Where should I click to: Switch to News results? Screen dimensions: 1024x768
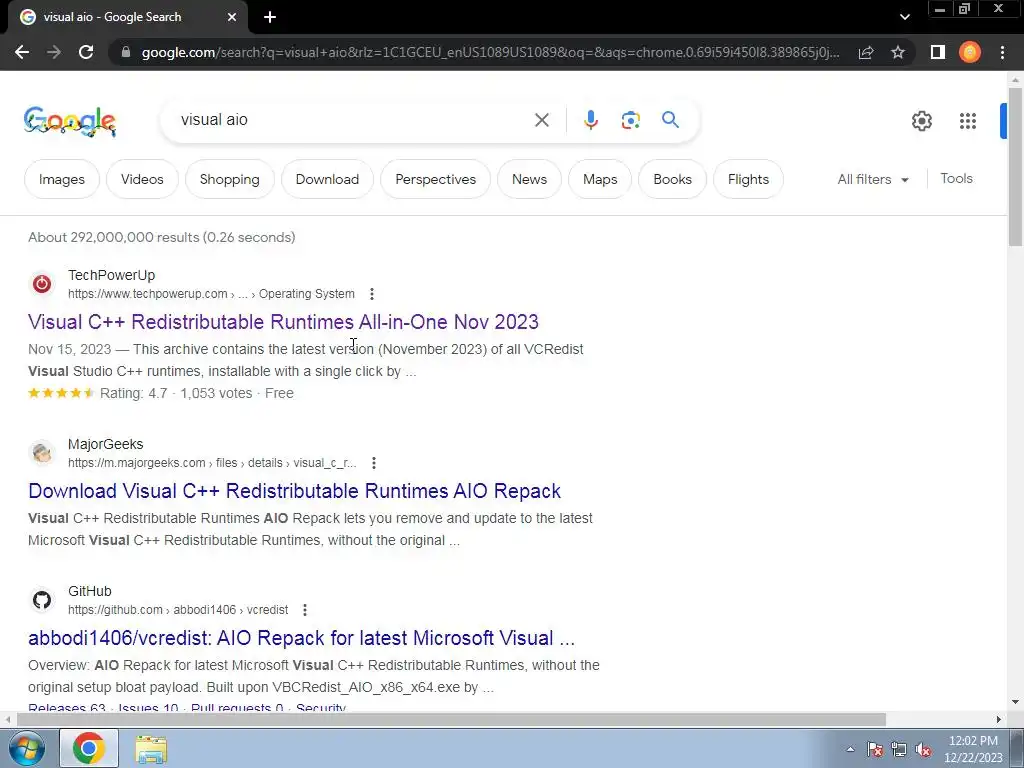click(x=530, y=179)
